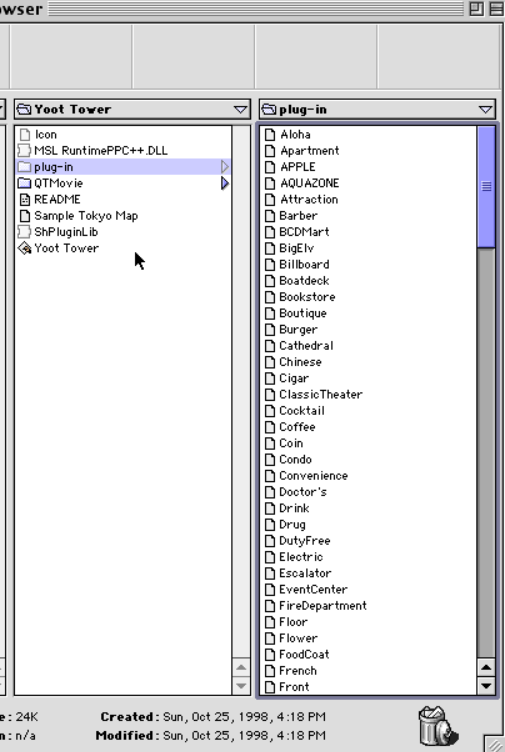The width and height of the screenshot is (505, 752).
Task: Select the Front file name
Action: click(x=294, y=687)
